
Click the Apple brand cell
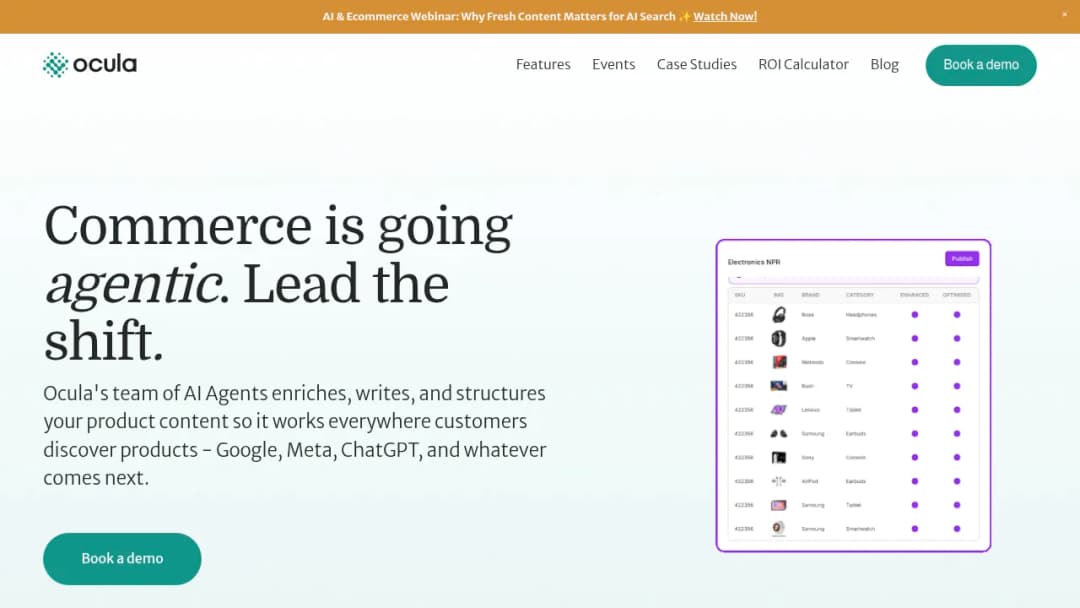coord(808,338)
